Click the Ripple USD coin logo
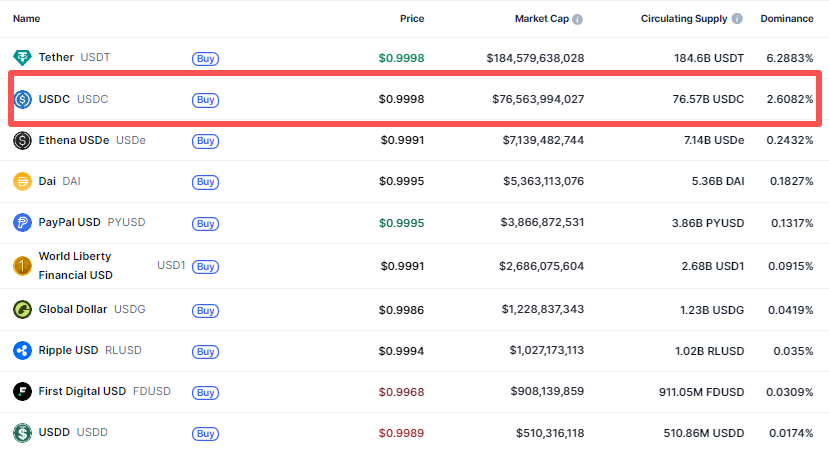829x453 pixels. pos(22,351)
